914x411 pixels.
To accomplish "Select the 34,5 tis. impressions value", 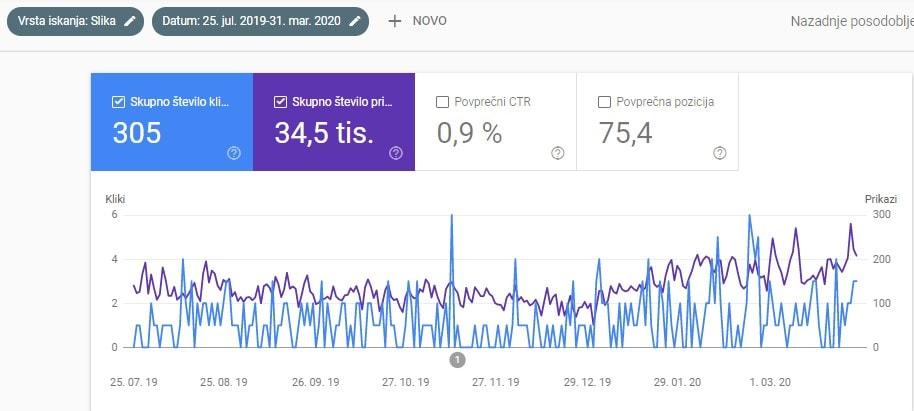I will (324, 134).
